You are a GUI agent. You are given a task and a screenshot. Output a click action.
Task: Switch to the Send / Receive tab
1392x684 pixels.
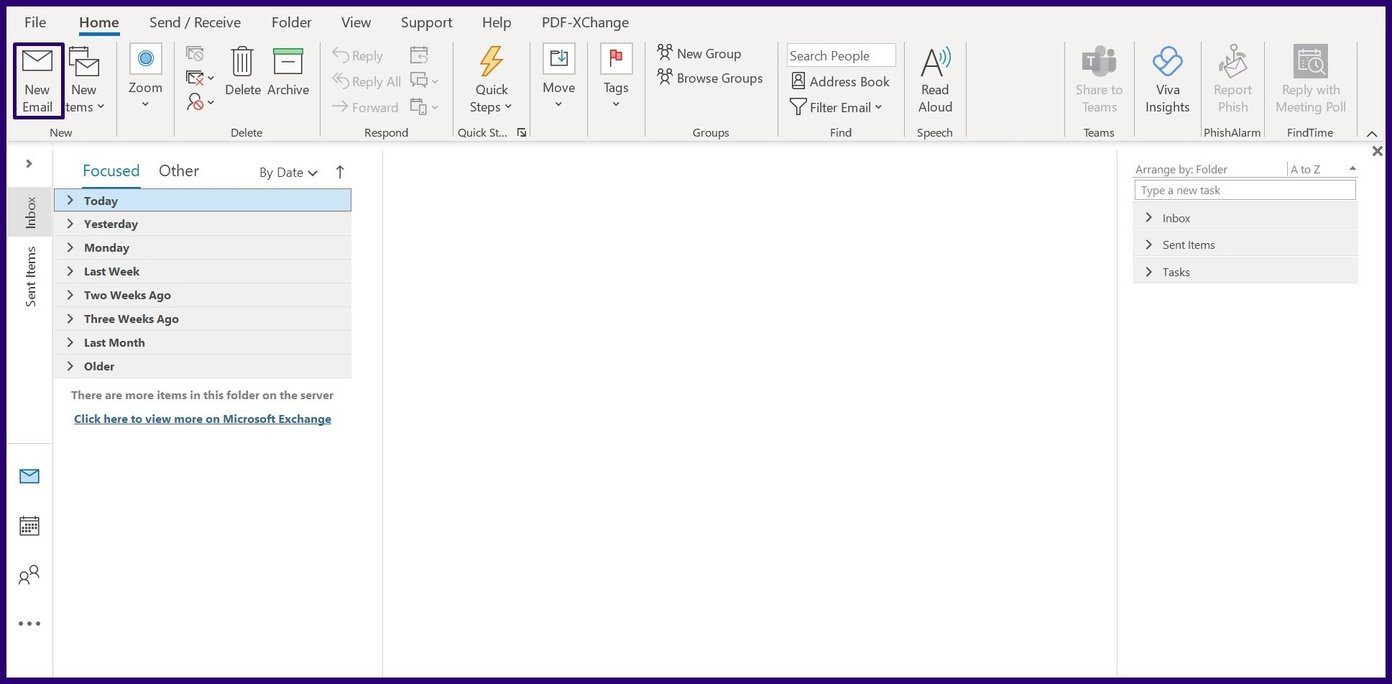pos(195,22)
